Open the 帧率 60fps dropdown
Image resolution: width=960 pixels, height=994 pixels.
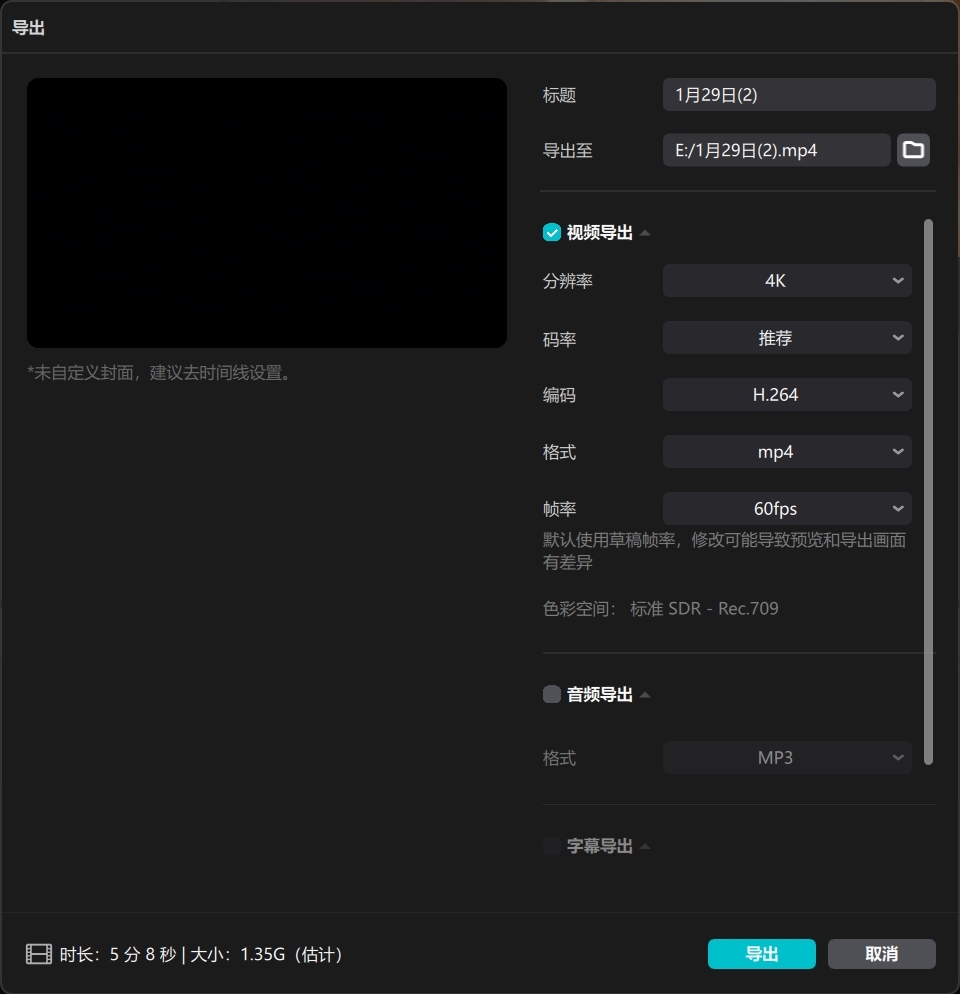787,508
